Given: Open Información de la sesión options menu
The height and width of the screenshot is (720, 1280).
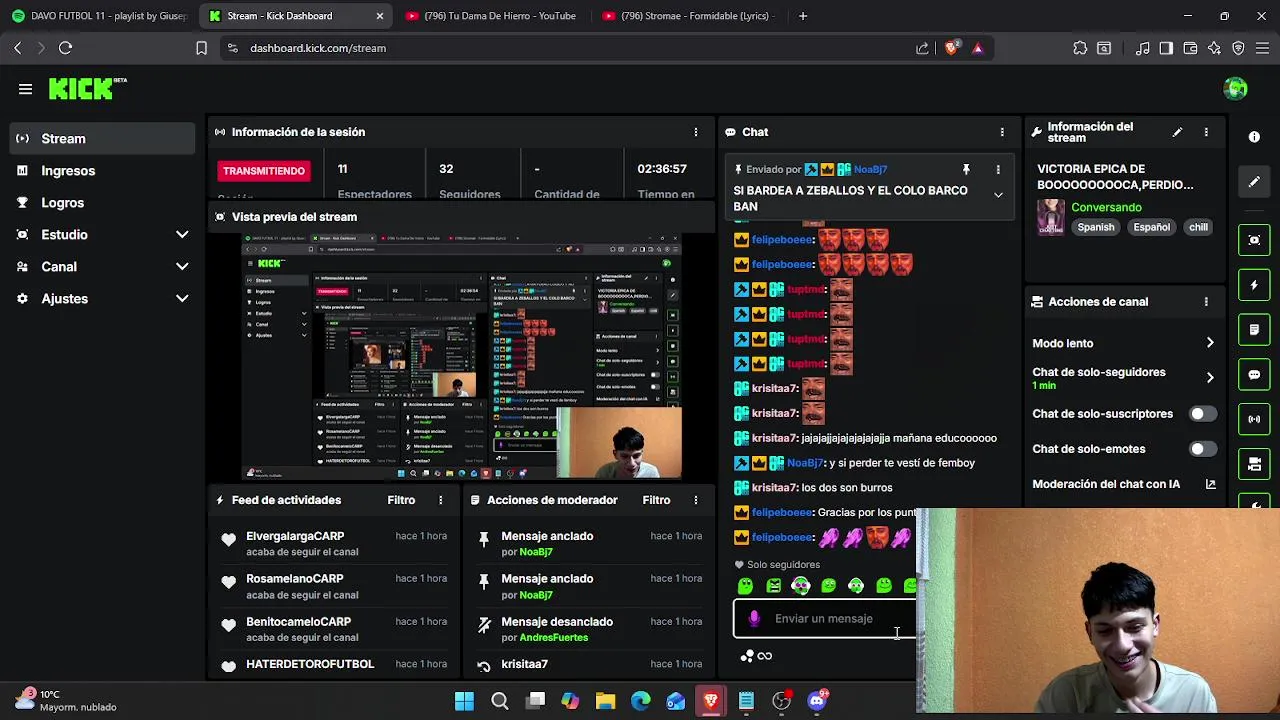Looking at the screenshot, I should click(x=696, y=132).
